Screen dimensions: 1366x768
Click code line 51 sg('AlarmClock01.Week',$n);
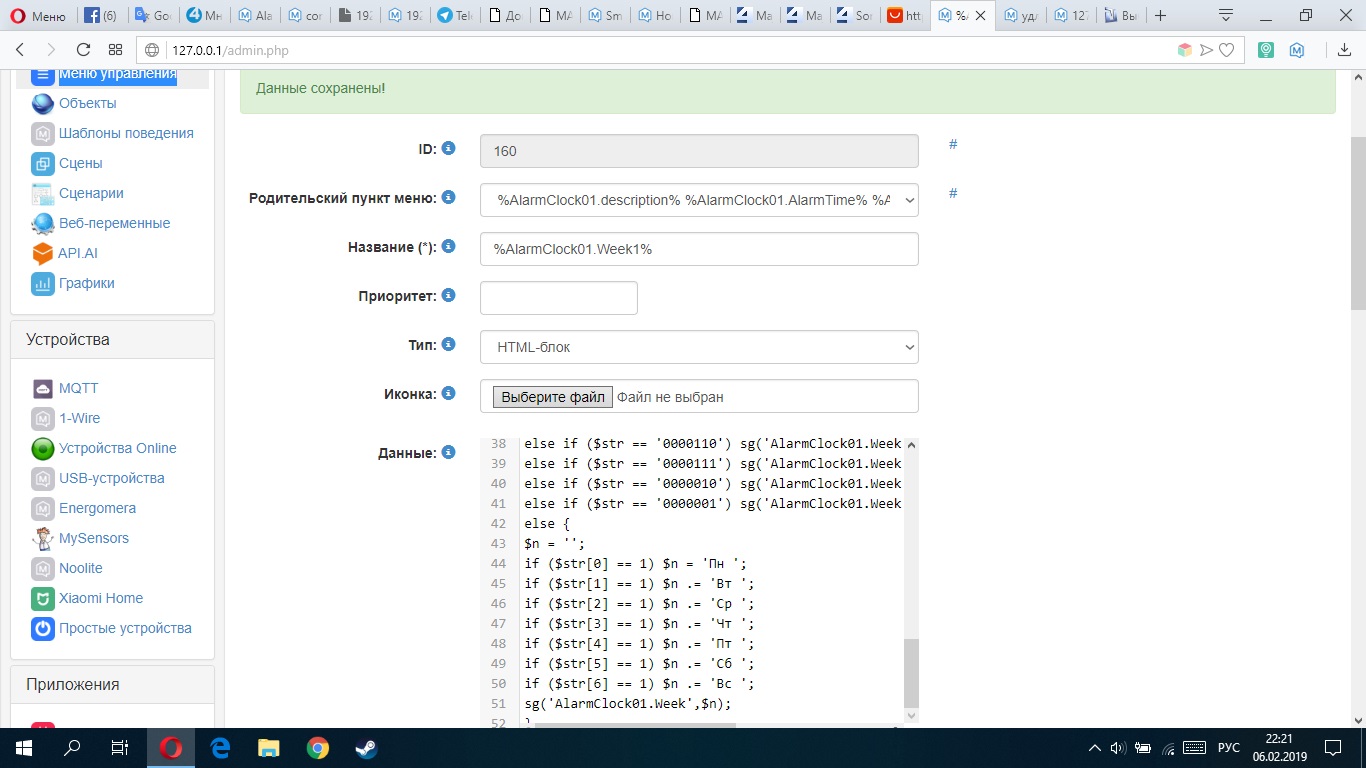point(628,703)
